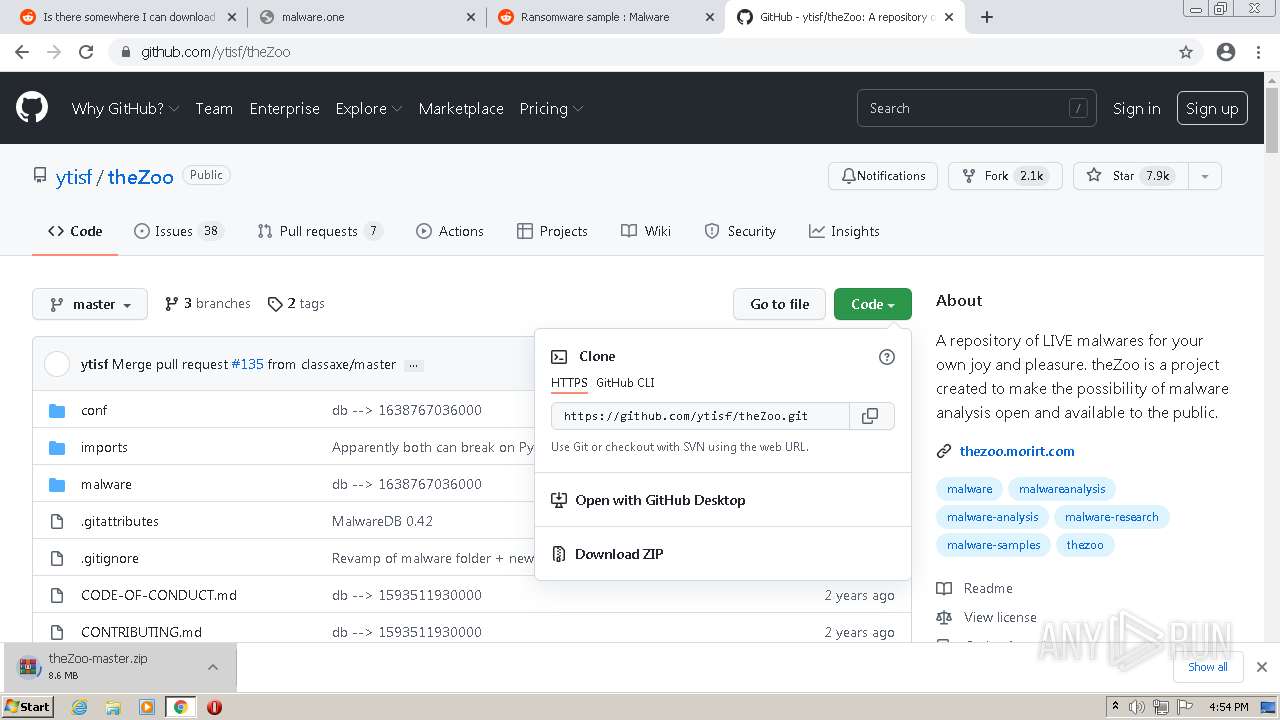Image resolution: width=1280 pixels, height=720 pixels.
Task: Click Download ZIP
Action: coord(619,554)
